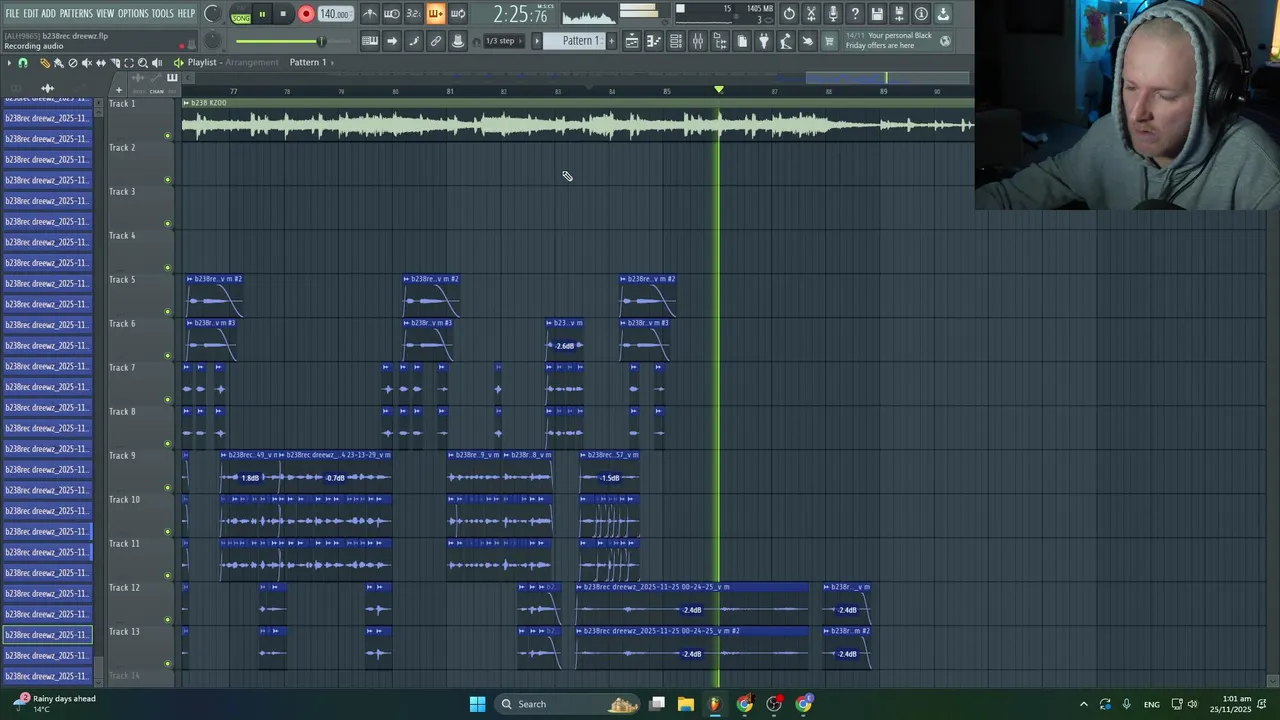
Task: Toggle typing keyboard to piano
Action: coord(370,41)
